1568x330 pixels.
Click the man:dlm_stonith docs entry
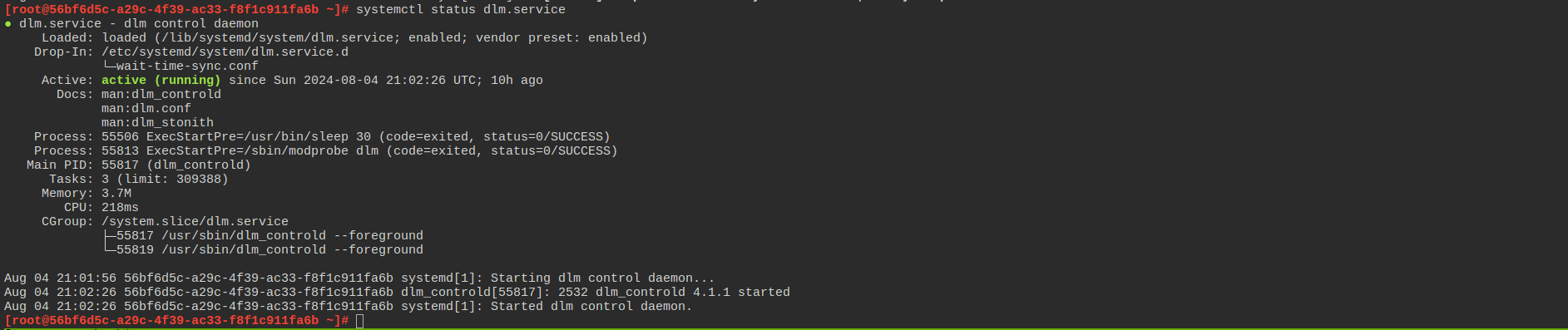158,123
